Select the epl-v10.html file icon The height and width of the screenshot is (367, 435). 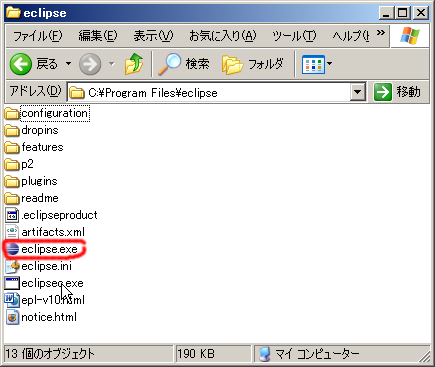12,300
